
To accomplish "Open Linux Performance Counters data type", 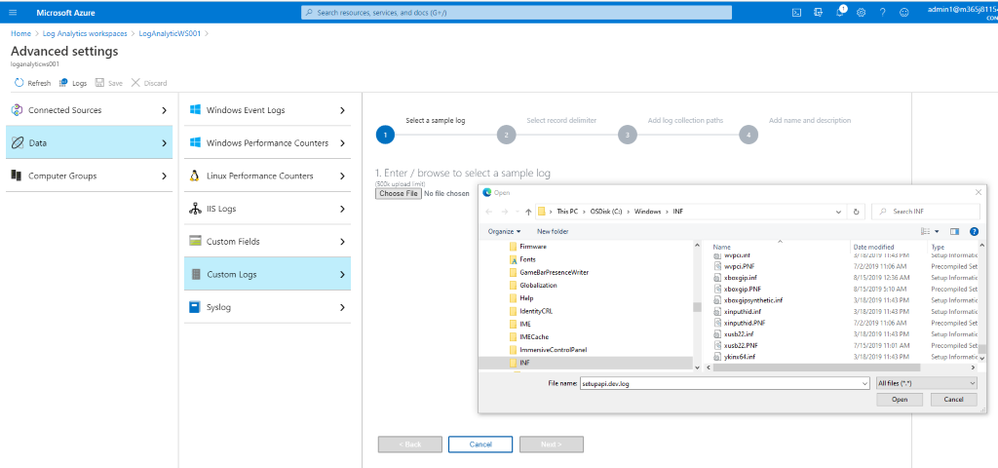I will click(267, 176).
